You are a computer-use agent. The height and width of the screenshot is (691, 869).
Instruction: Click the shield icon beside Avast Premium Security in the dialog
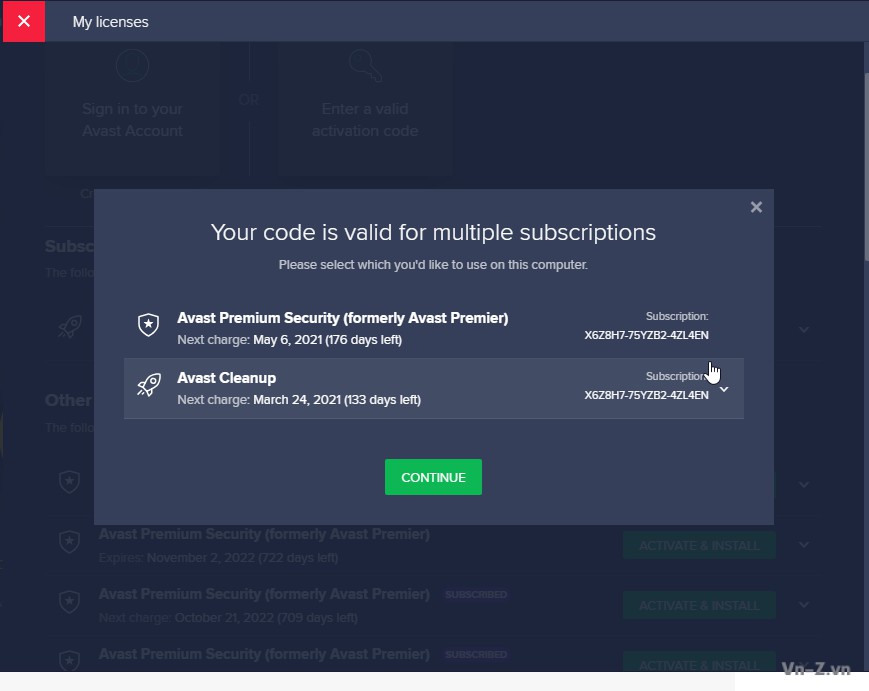148,325
